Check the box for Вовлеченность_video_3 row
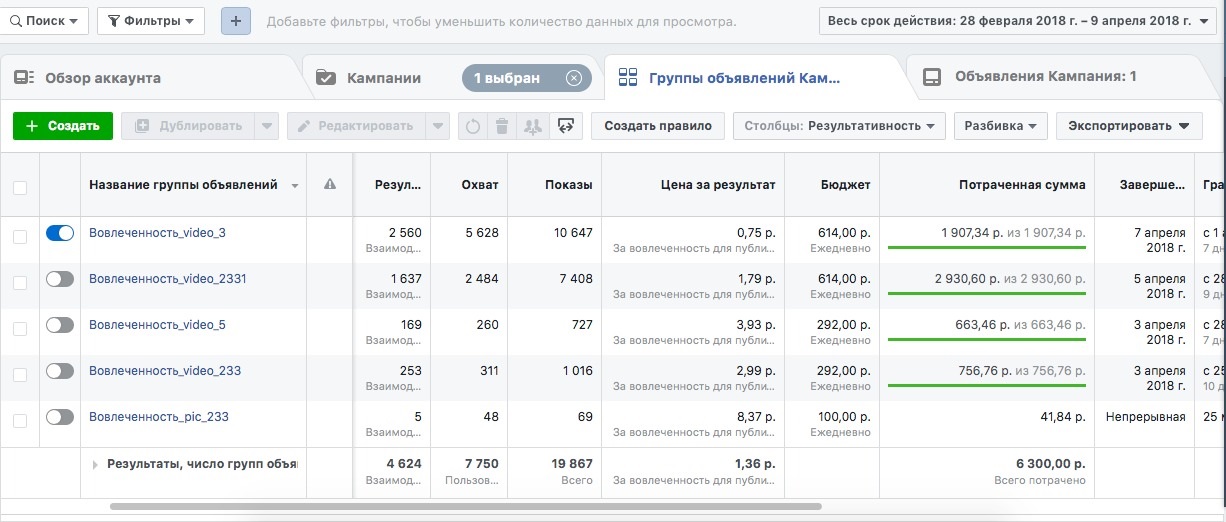 coord(20,237)
